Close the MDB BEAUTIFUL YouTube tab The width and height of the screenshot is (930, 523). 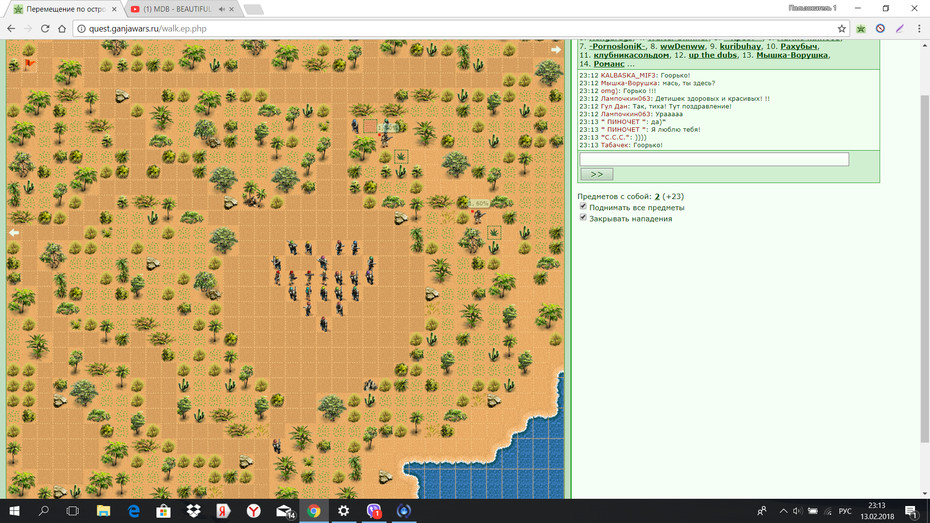232,9
